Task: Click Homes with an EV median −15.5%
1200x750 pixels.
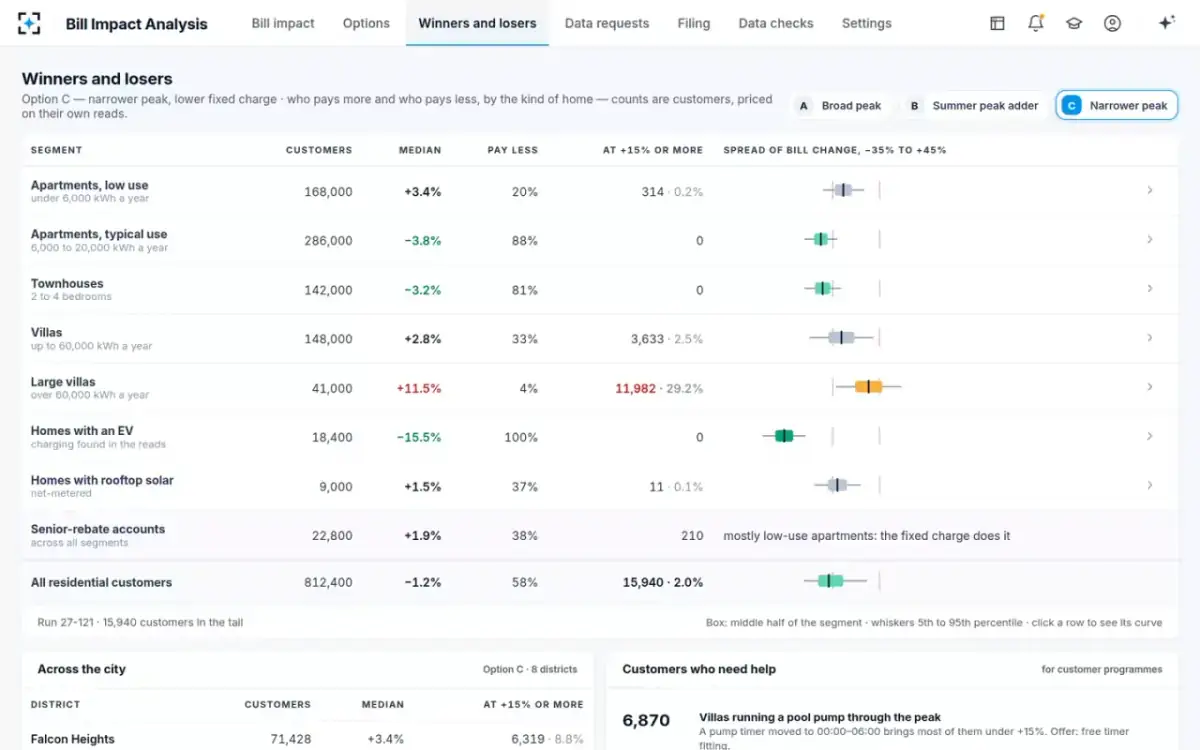Action: tap(419, 437)
